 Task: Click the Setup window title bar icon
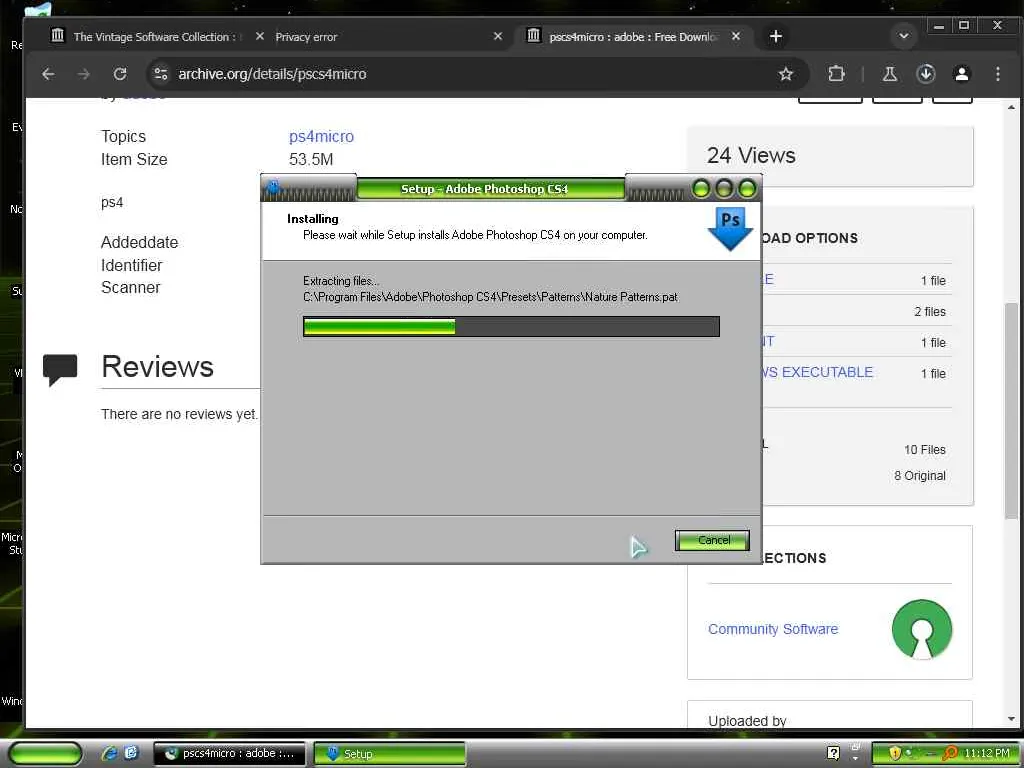(x=274, y=188)
